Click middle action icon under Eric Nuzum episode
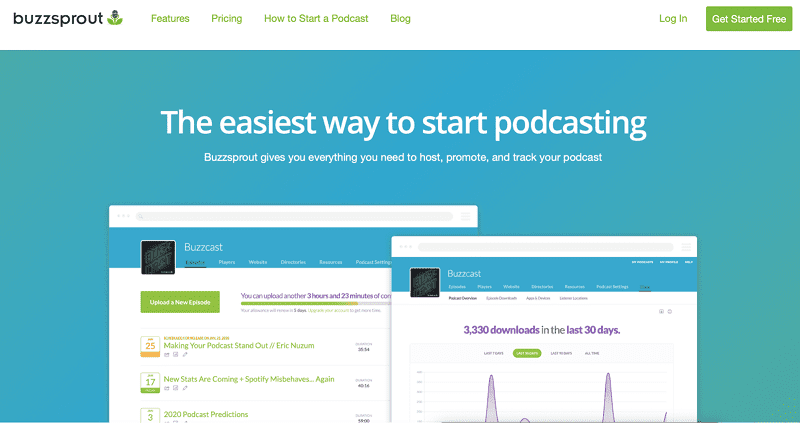 tap(176, 355)
